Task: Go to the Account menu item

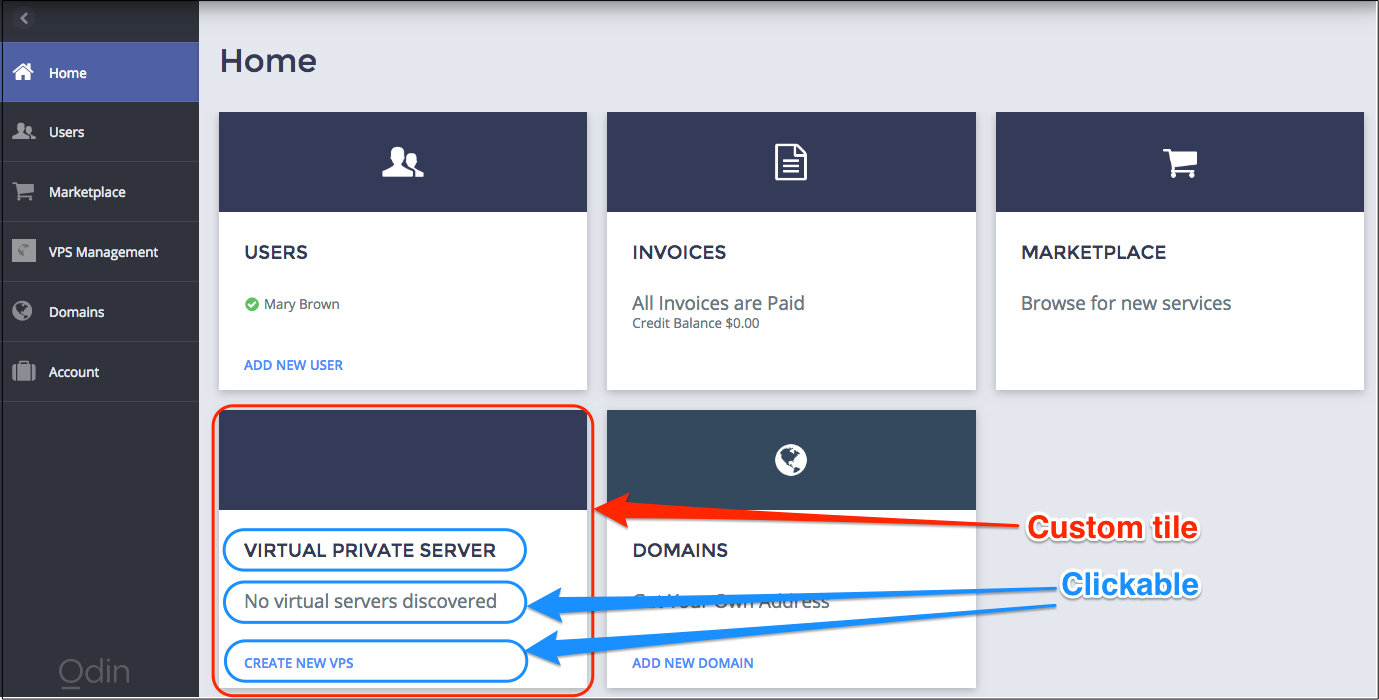Action: coord(74,372)
